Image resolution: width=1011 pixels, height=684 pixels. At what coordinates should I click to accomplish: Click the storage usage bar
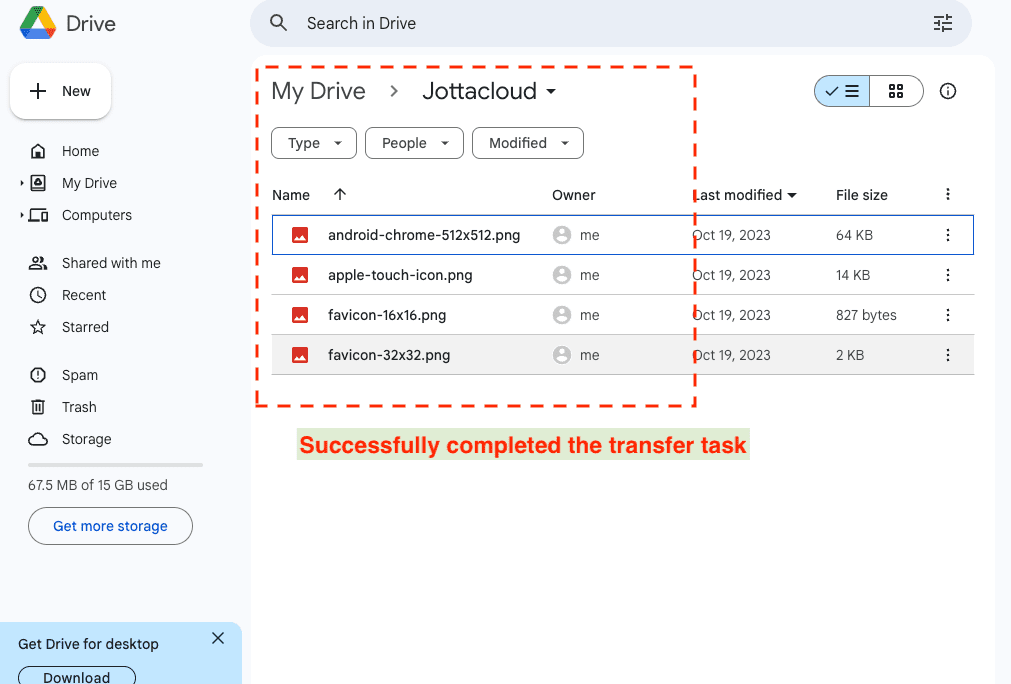115,465
